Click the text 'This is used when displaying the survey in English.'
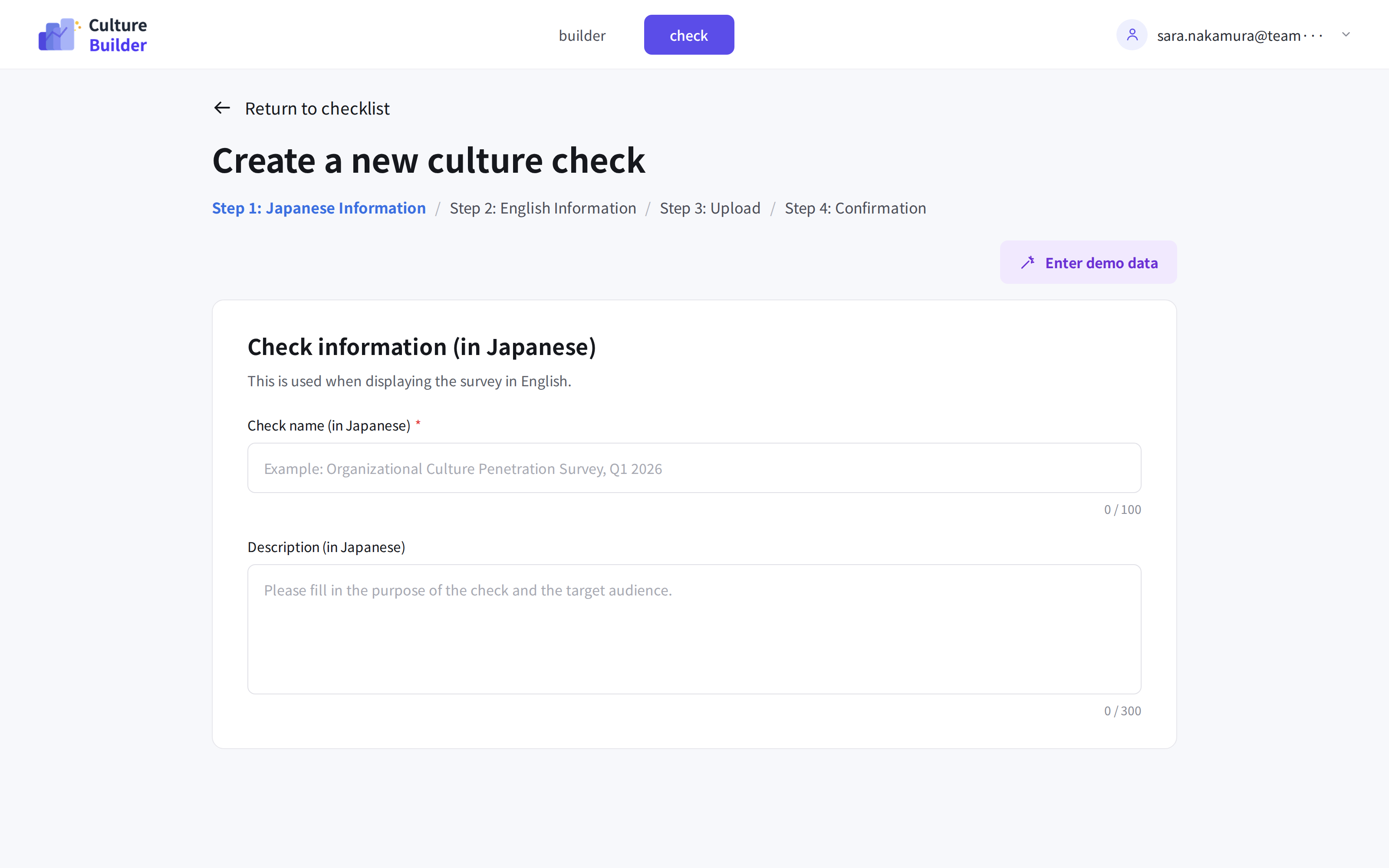The width and height of the screenshot is (1389, 868). click(x=409, y=381)
